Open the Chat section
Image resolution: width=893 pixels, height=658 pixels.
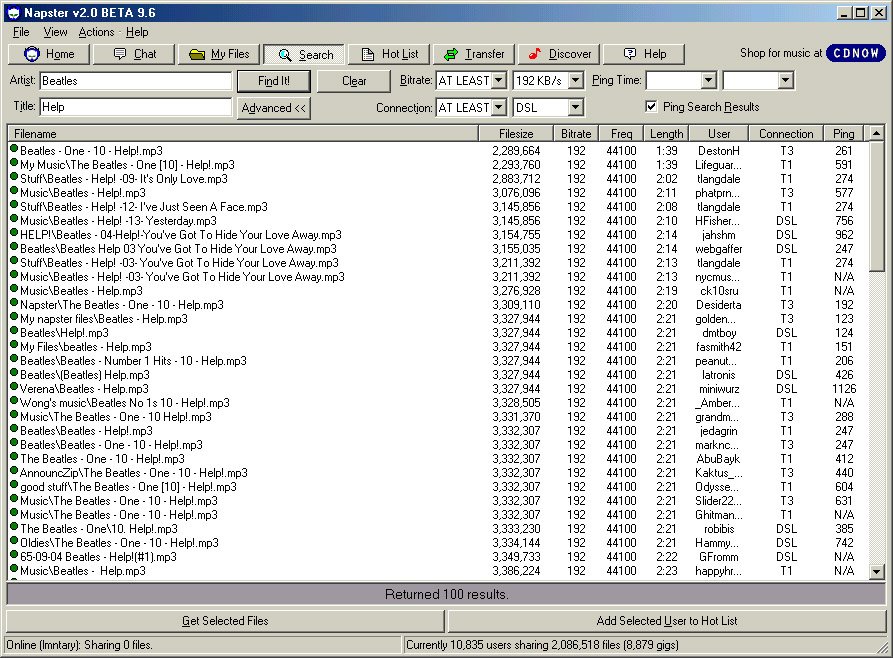(134, 54)
